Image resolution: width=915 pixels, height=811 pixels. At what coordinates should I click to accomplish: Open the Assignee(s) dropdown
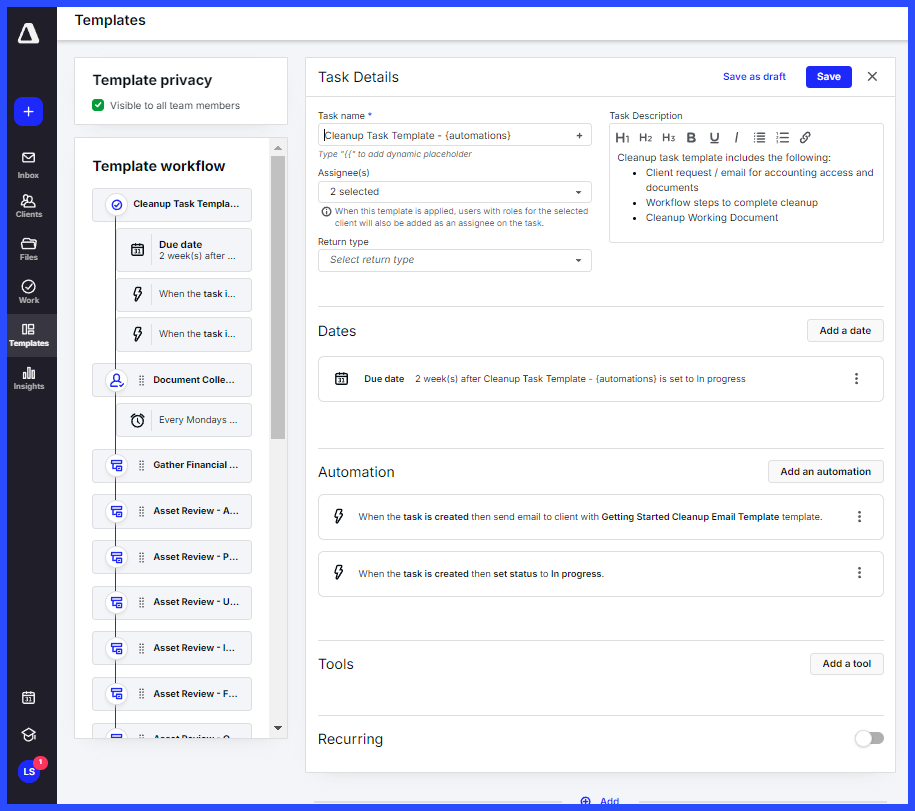click(x=454, y=192)
